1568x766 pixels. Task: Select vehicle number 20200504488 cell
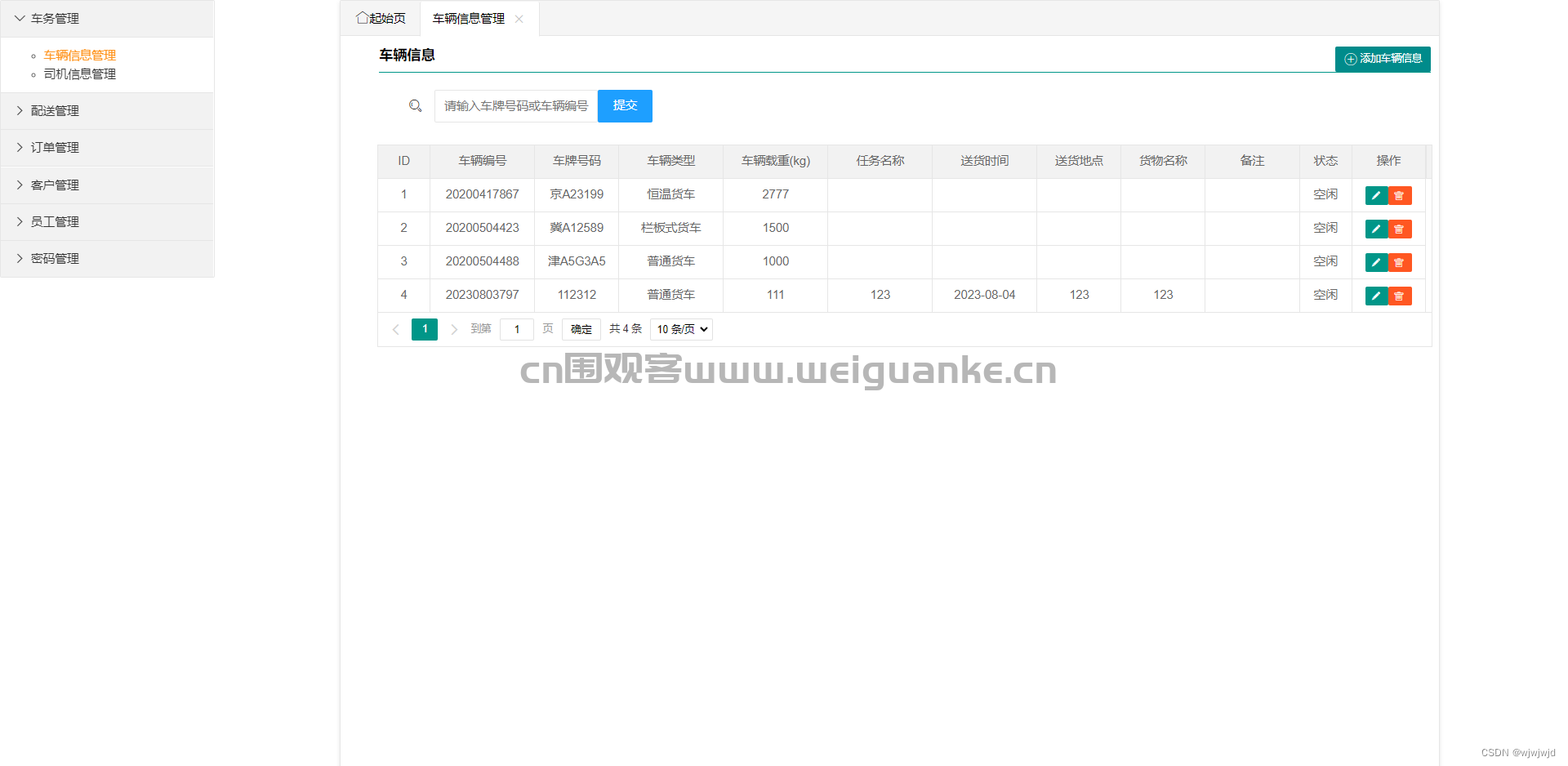pyautogui.click(x=483, y=261)
